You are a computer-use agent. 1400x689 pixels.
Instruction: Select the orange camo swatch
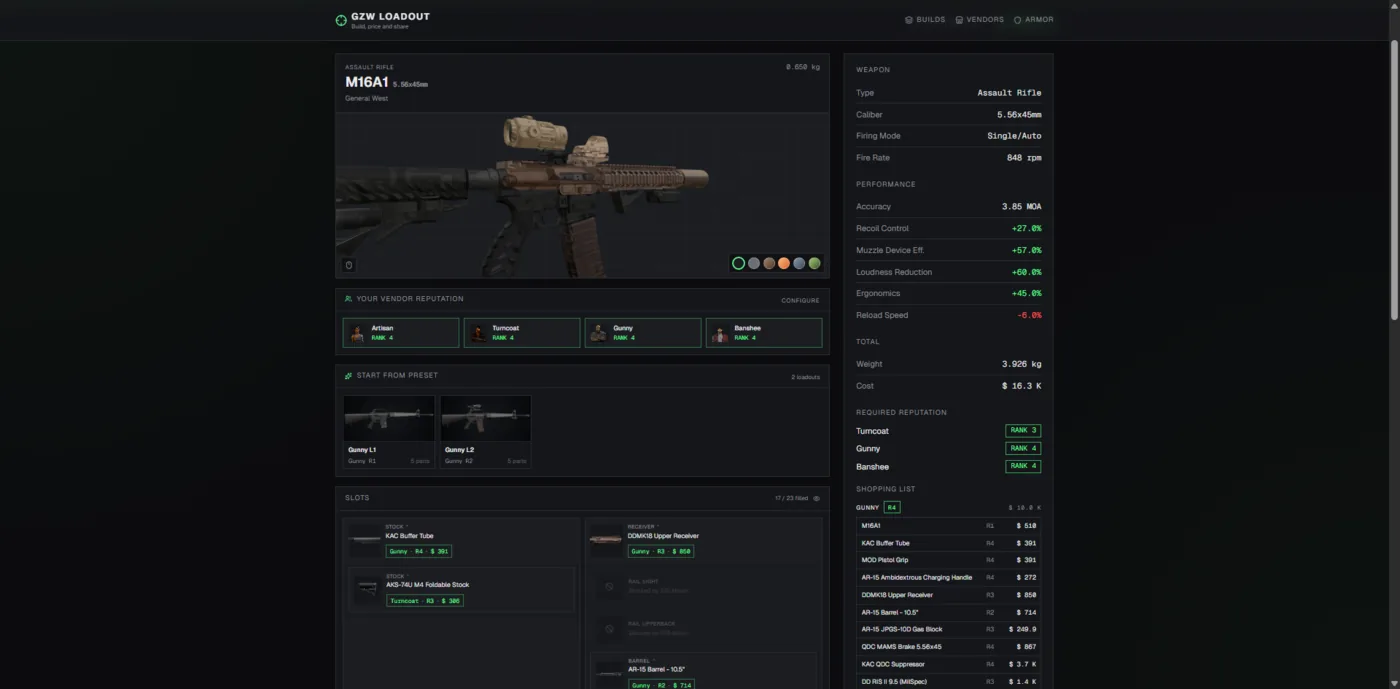(x=784, y=264)
